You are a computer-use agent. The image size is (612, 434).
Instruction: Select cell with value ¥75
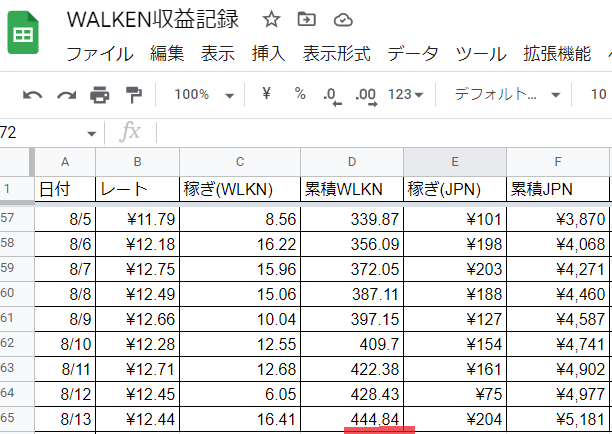[455, 394]
